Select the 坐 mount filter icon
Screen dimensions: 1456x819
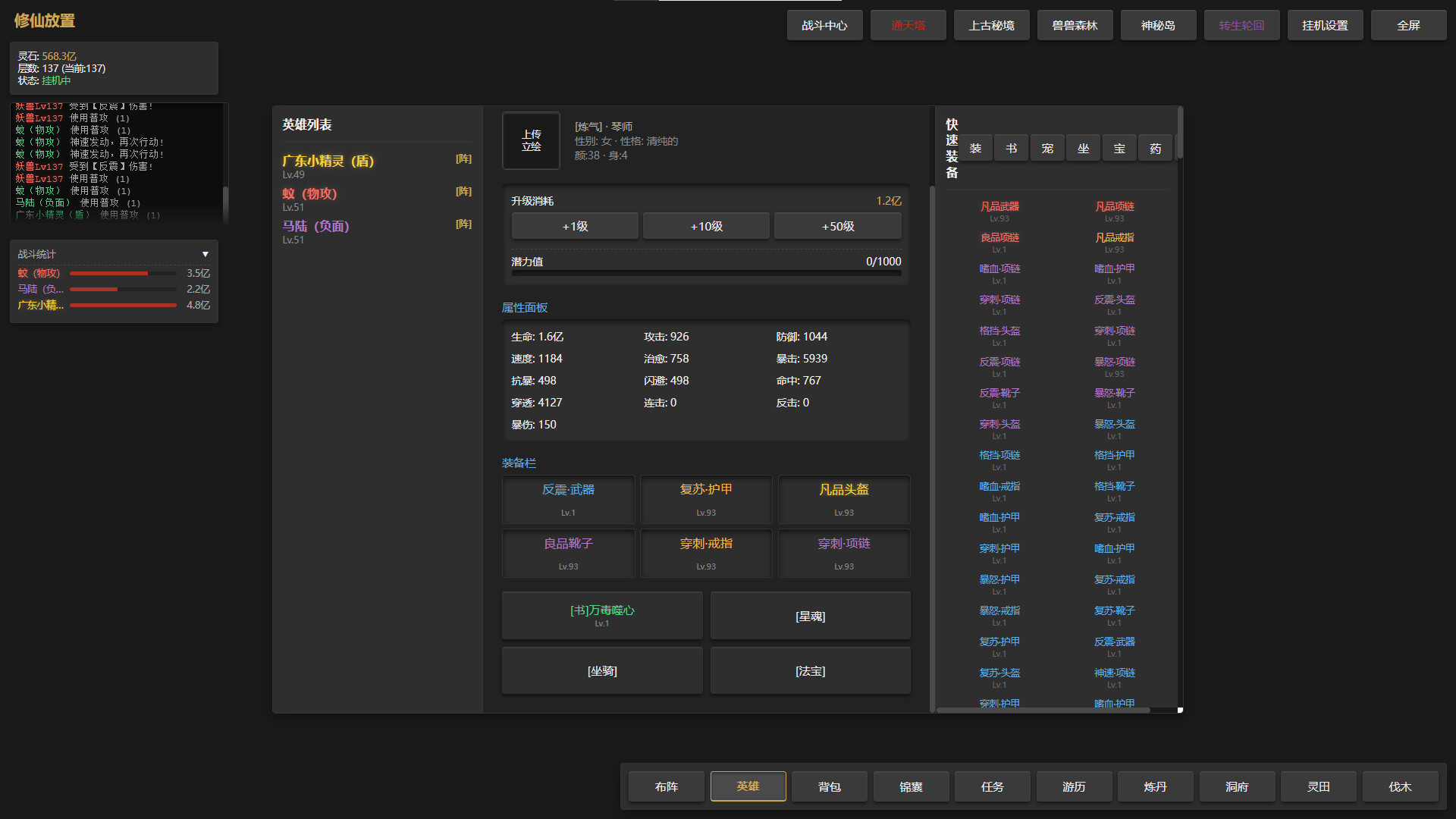tap(1083, 147)
